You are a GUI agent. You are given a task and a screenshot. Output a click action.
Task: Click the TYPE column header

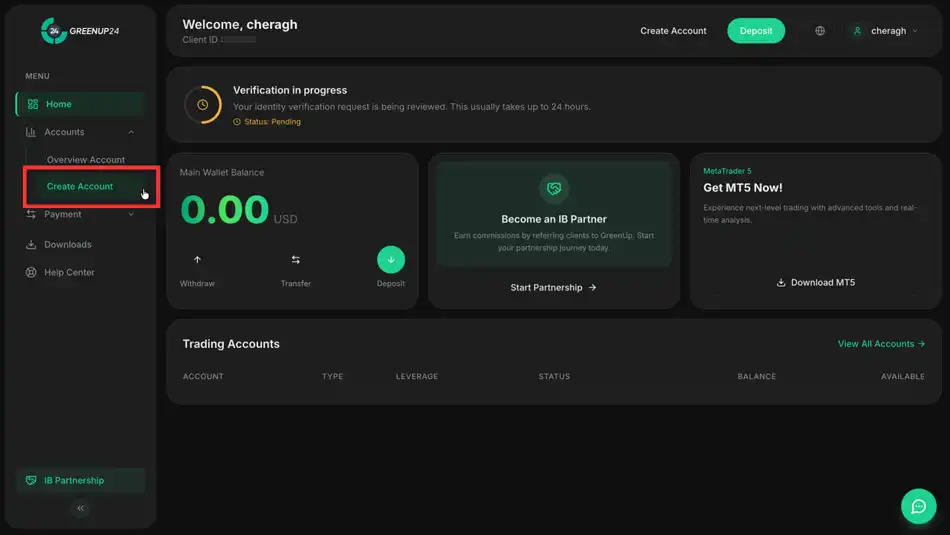click(333, 376)
